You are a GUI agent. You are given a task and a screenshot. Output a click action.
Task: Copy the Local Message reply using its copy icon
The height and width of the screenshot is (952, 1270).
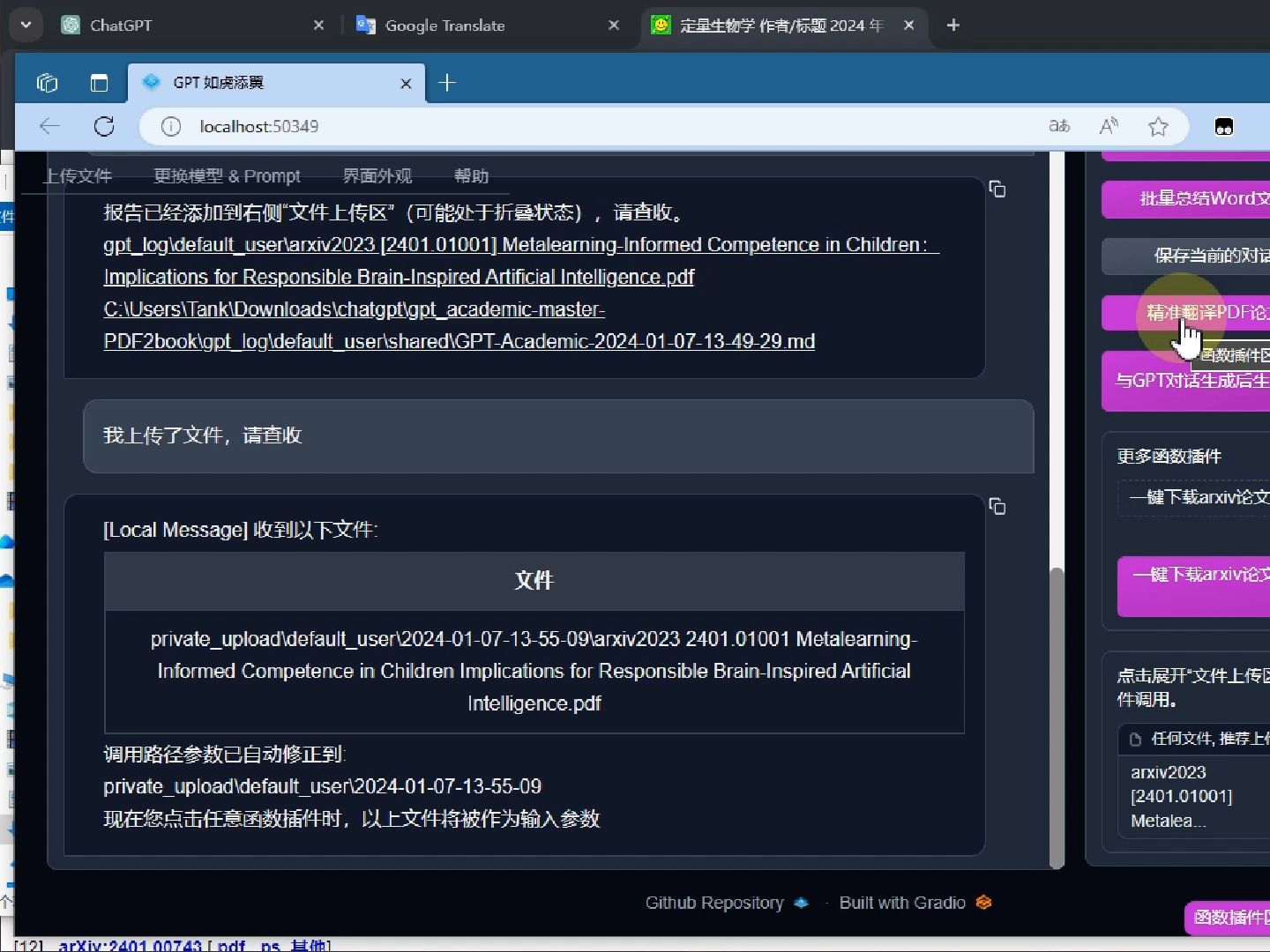pyautogui.click(x=997, y=507)
